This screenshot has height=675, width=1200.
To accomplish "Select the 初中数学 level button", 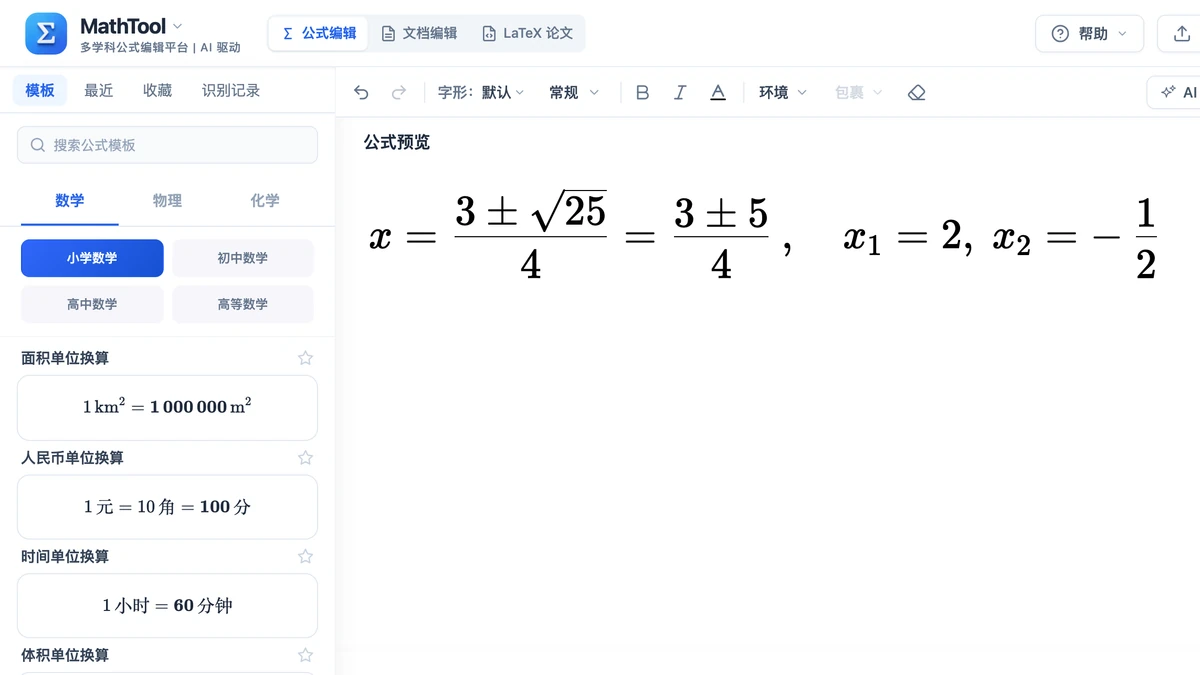I will click(x=243, y=258).
